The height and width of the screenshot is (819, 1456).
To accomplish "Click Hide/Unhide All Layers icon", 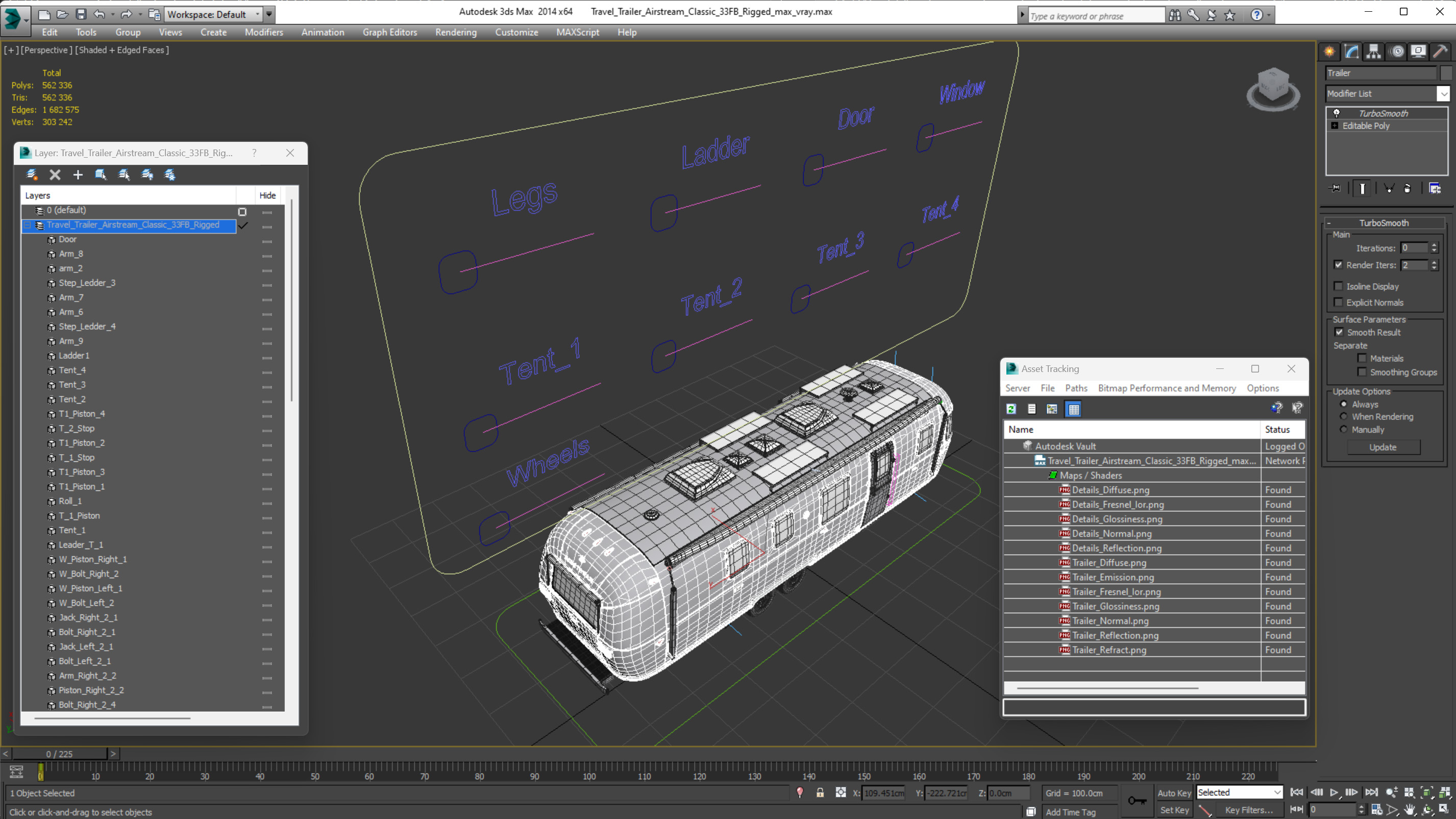I will point(147,175).
